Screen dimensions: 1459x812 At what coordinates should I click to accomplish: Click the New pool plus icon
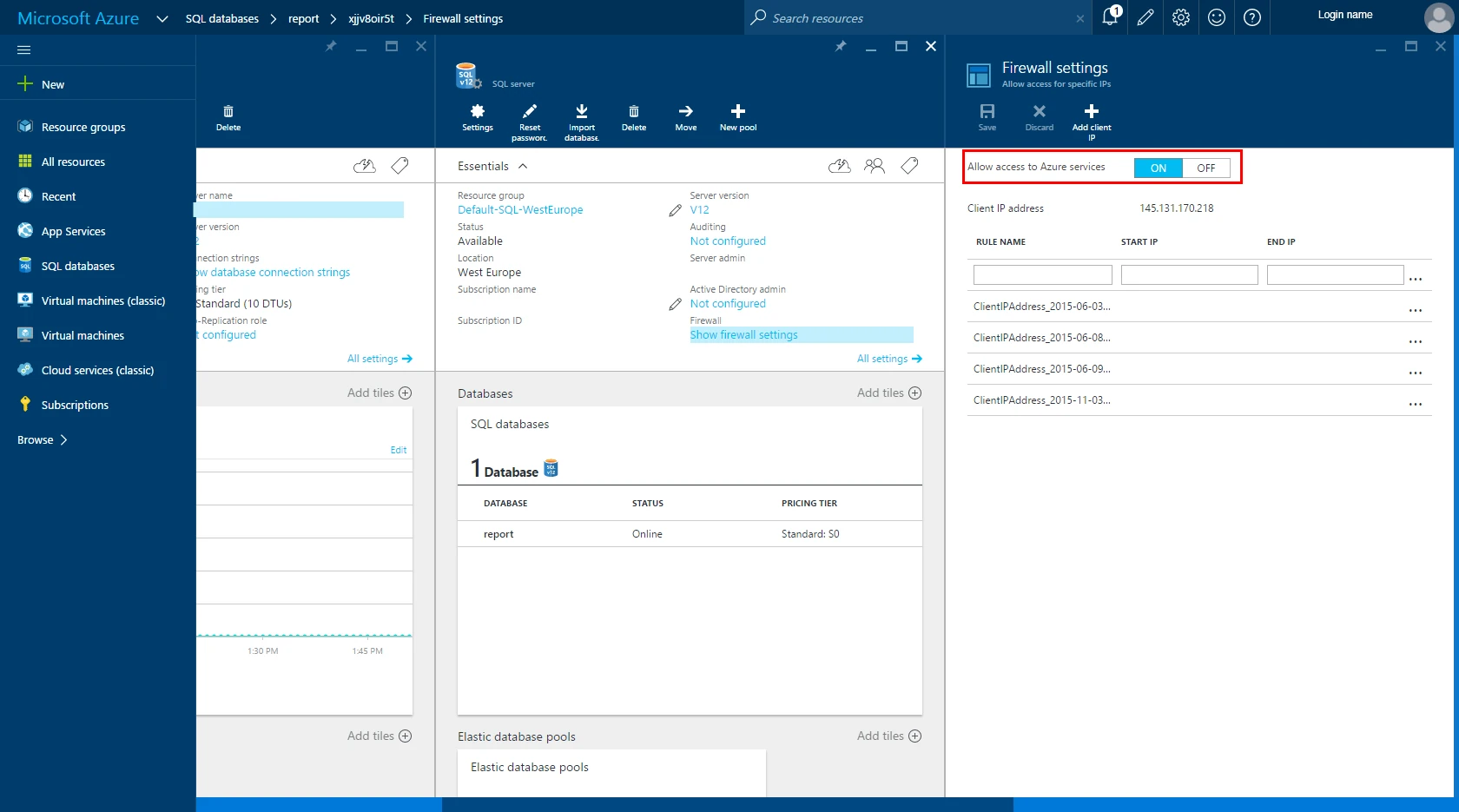click(737, 112)
